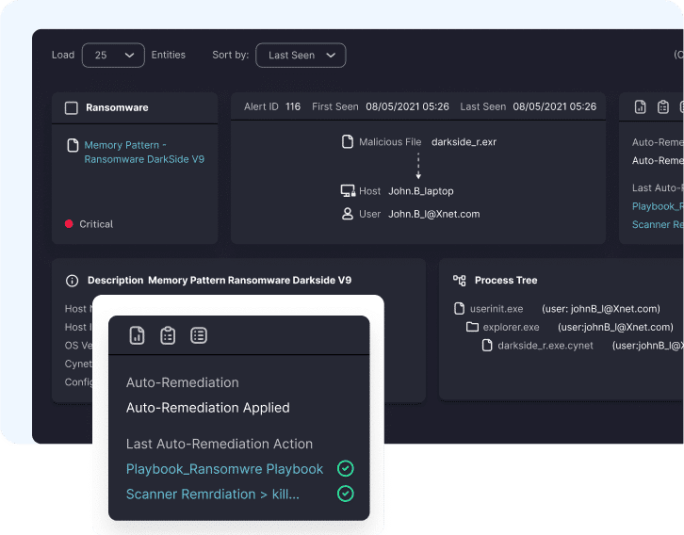Select darkside_r.exe.cynet in process tree
This screenshot has height=535, width=684.
click(544, 345)
